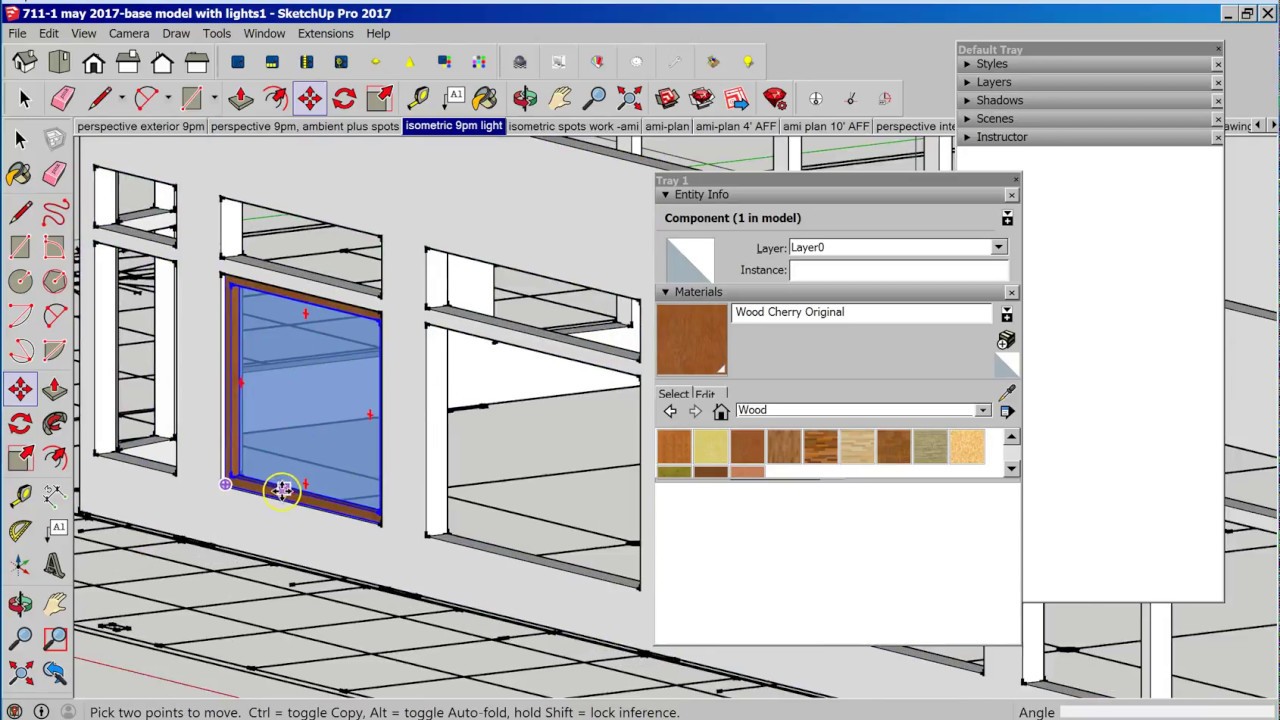Switch to scene tab "perspective exterior 9pm"
This screenshot has height=720, width=1280.
point(140,126)
